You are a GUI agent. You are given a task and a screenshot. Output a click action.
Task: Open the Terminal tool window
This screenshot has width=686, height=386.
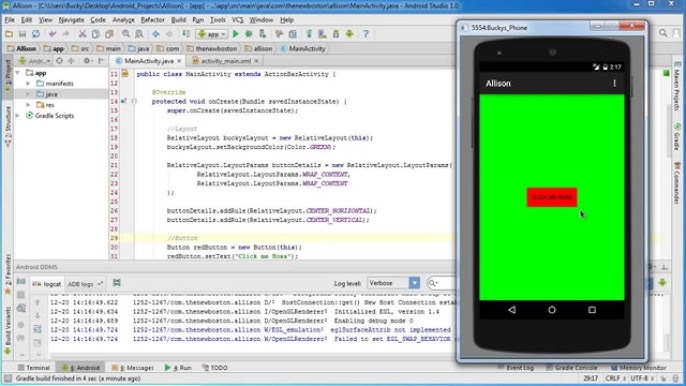(34, 368)
